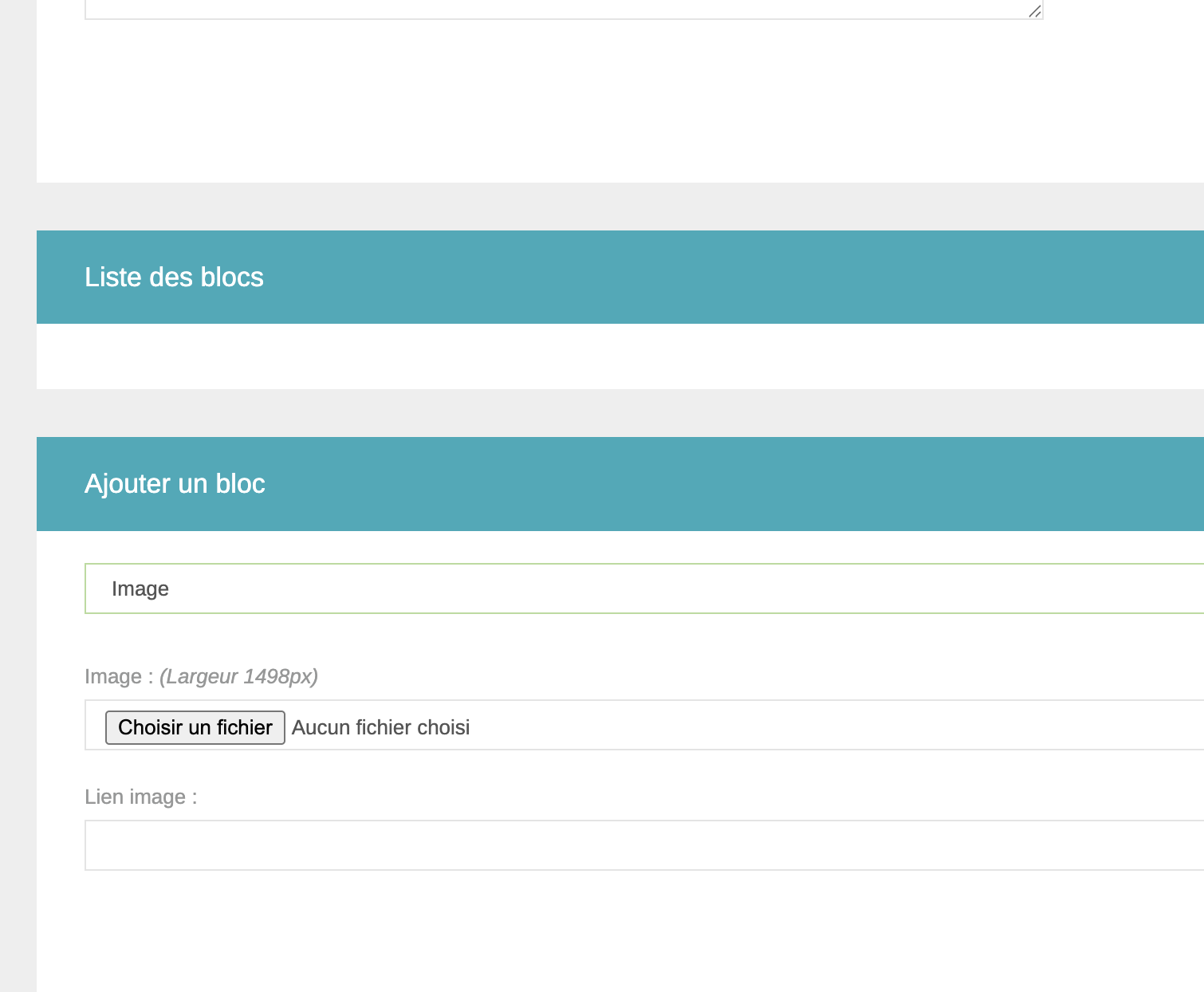Click the Liste des blocs heading text
The image size is (1204, 992).
point(174,277)
